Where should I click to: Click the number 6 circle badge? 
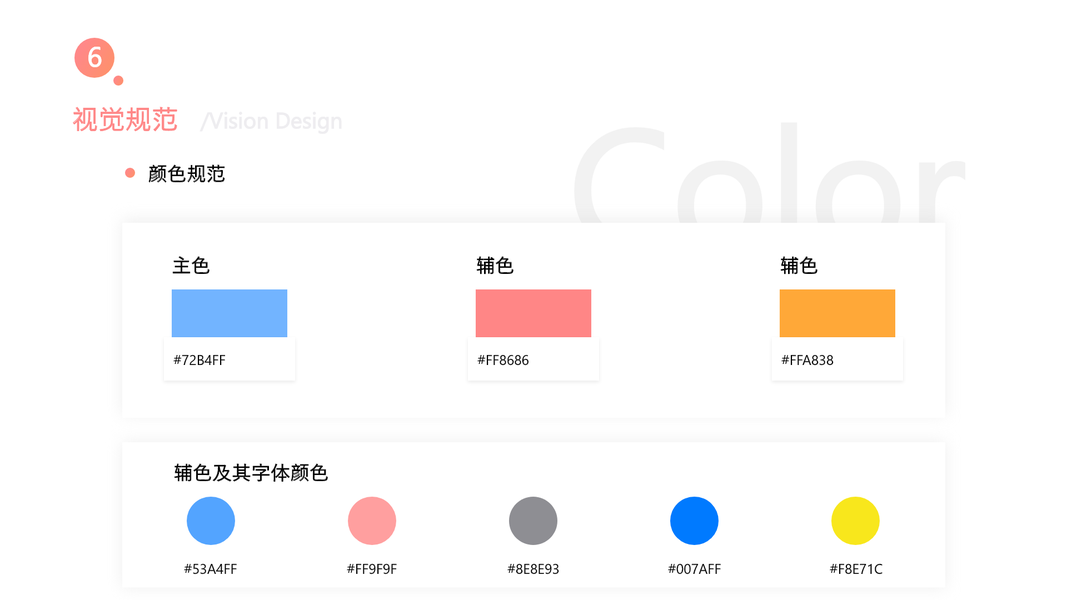point(95,58)
